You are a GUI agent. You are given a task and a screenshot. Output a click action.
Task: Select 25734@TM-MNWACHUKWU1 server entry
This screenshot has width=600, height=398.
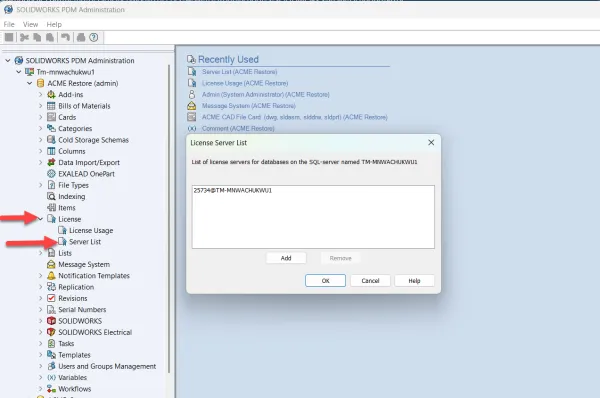tap(233, 190)
